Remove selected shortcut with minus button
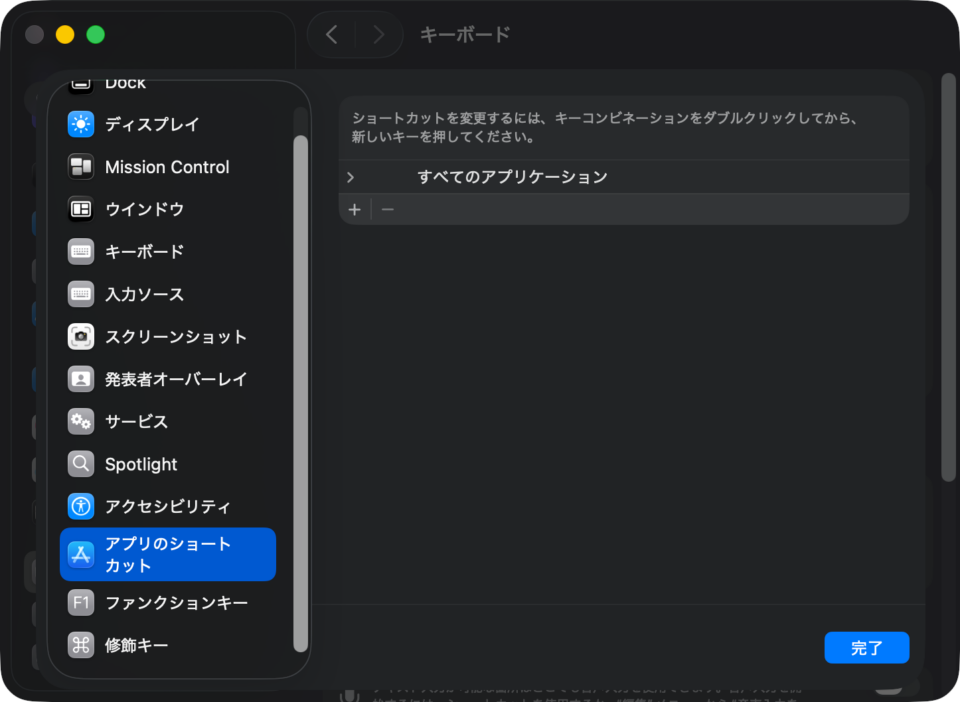 [388, 210]
